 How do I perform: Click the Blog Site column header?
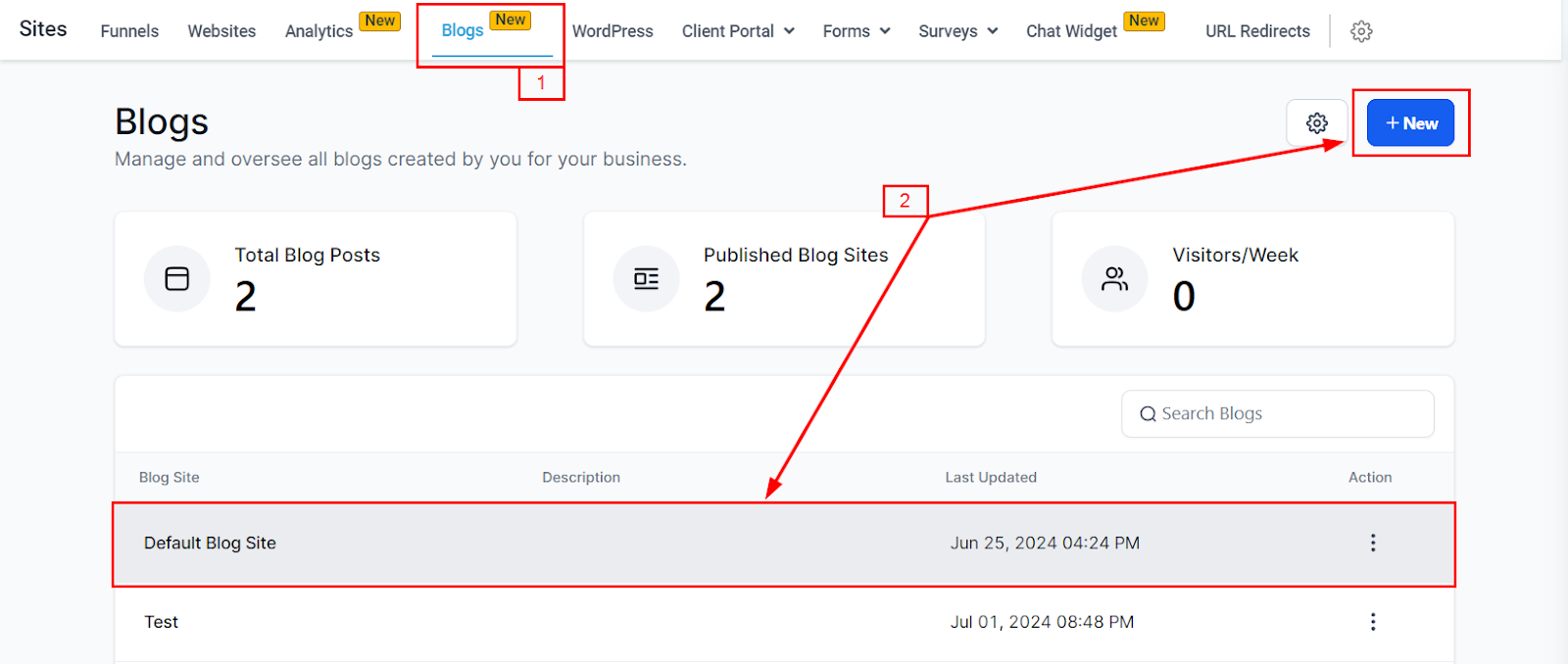pos(170,477)
